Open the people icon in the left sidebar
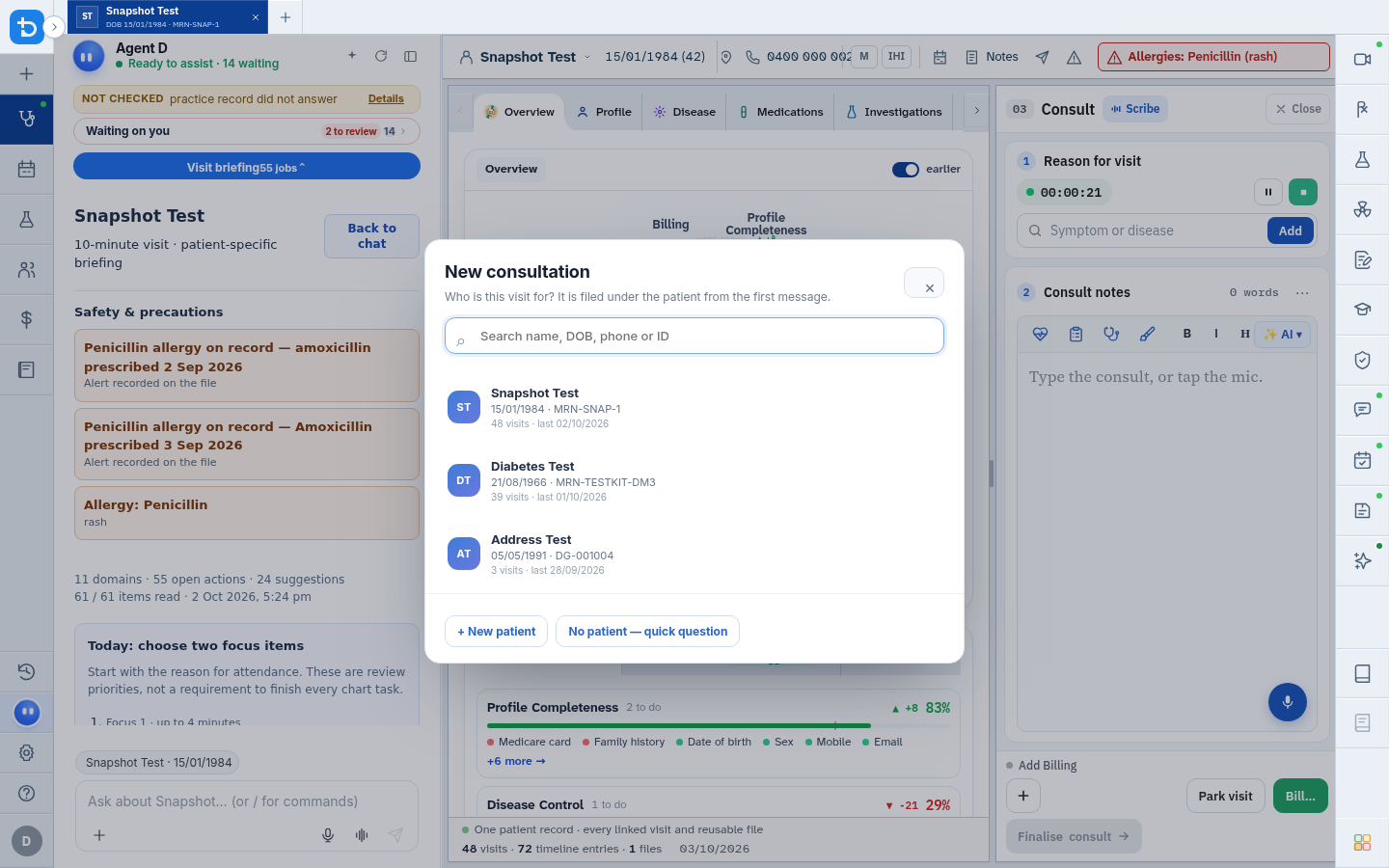The width and height of the screenshot is (1389, 868). pos(26,270)
